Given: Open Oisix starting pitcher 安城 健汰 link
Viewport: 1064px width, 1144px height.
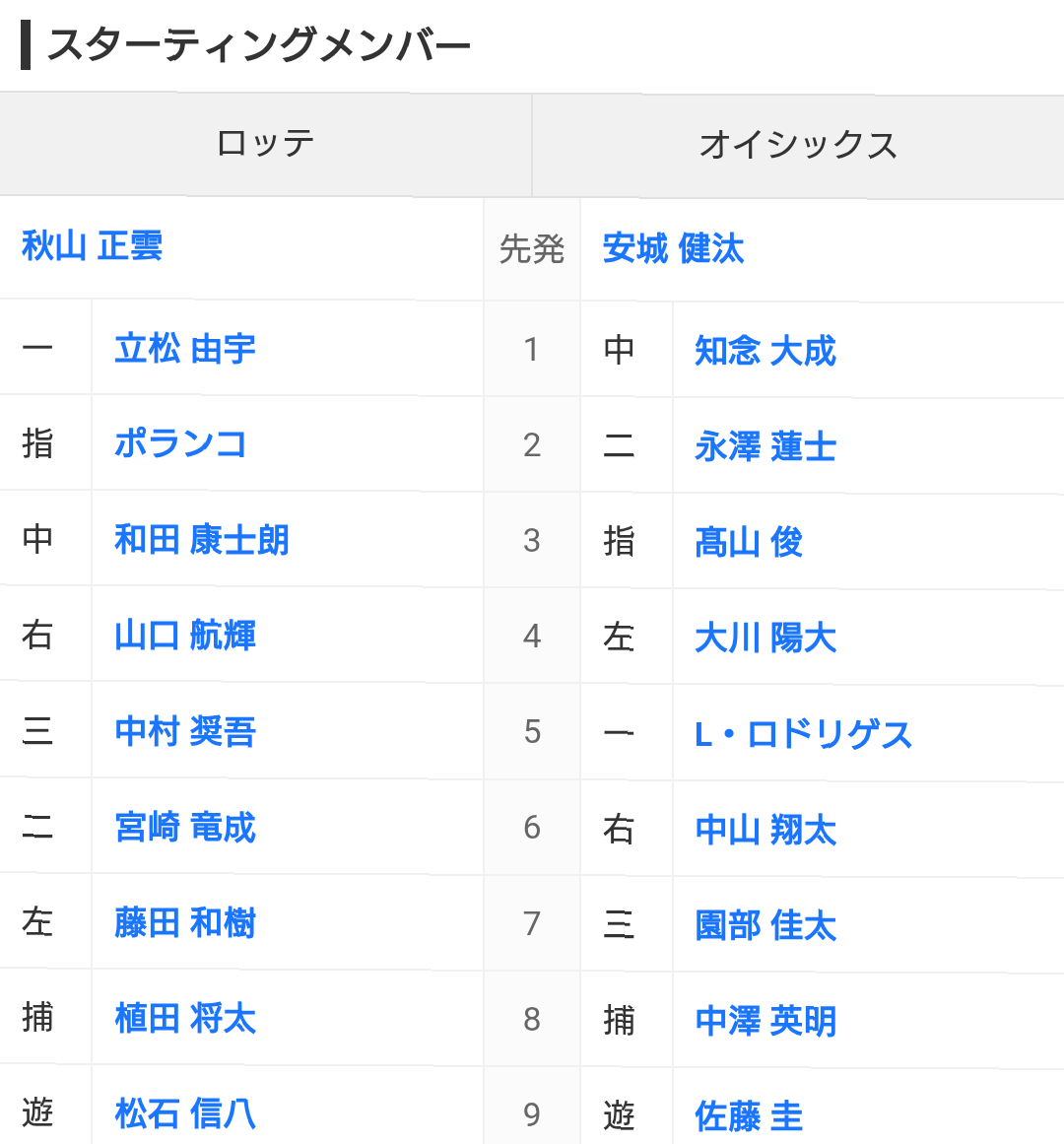Looking at the screenshot, I should [673, 248].
